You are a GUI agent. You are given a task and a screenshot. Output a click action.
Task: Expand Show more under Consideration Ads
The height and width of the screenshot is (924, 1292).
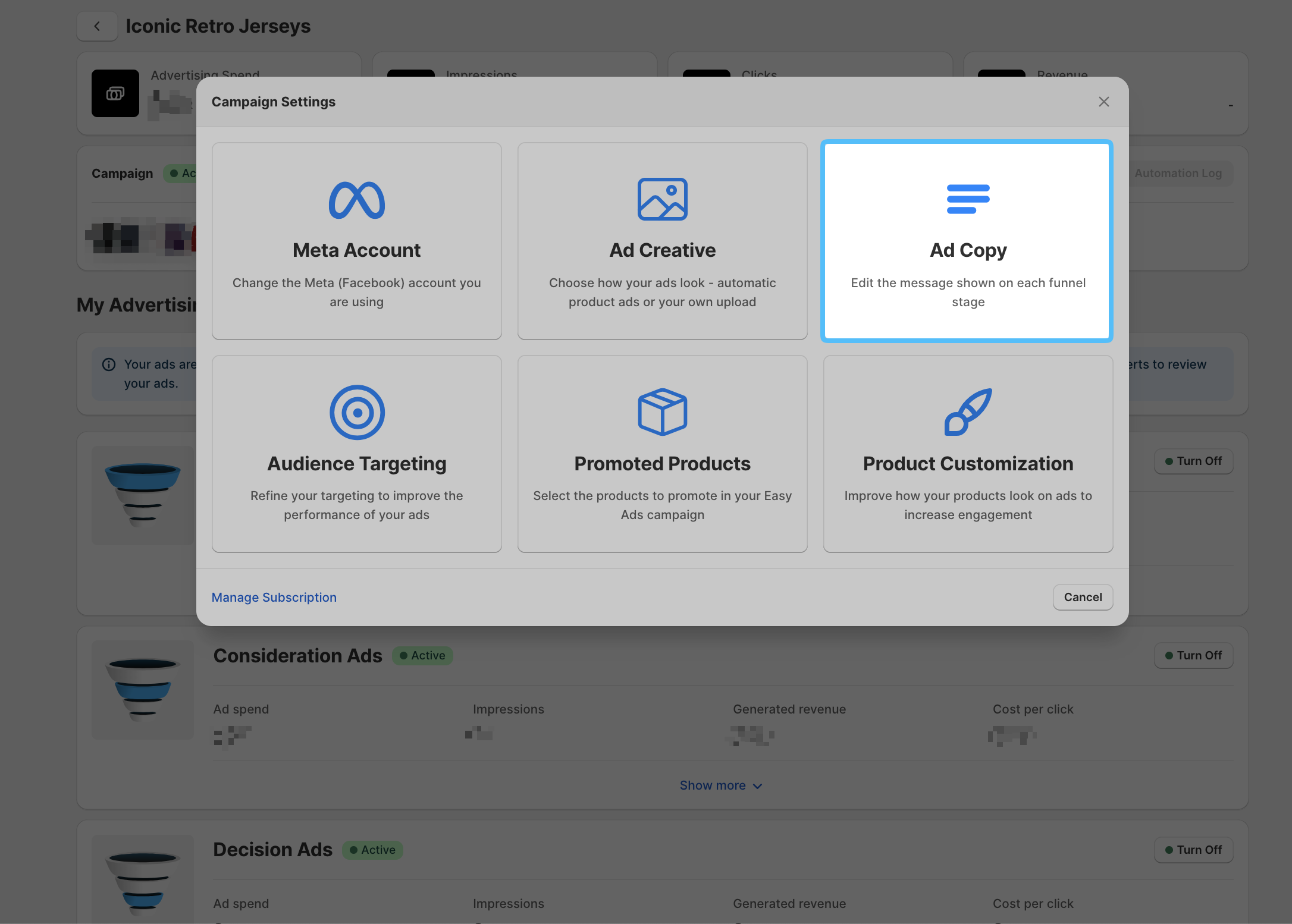(721, 785)
